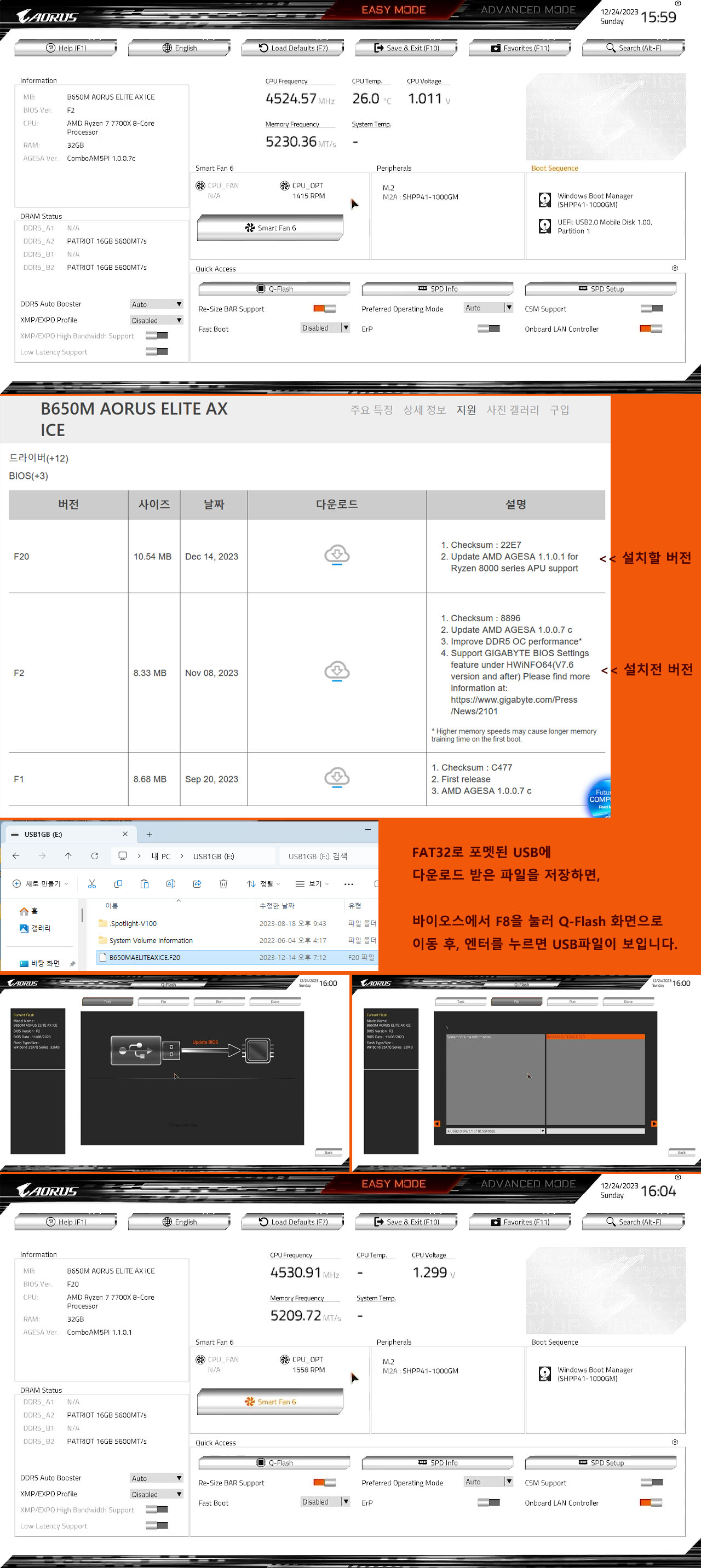
Task: Click right orange arrow in Q-Flash file browser
Action: (x=653, y=1124)
